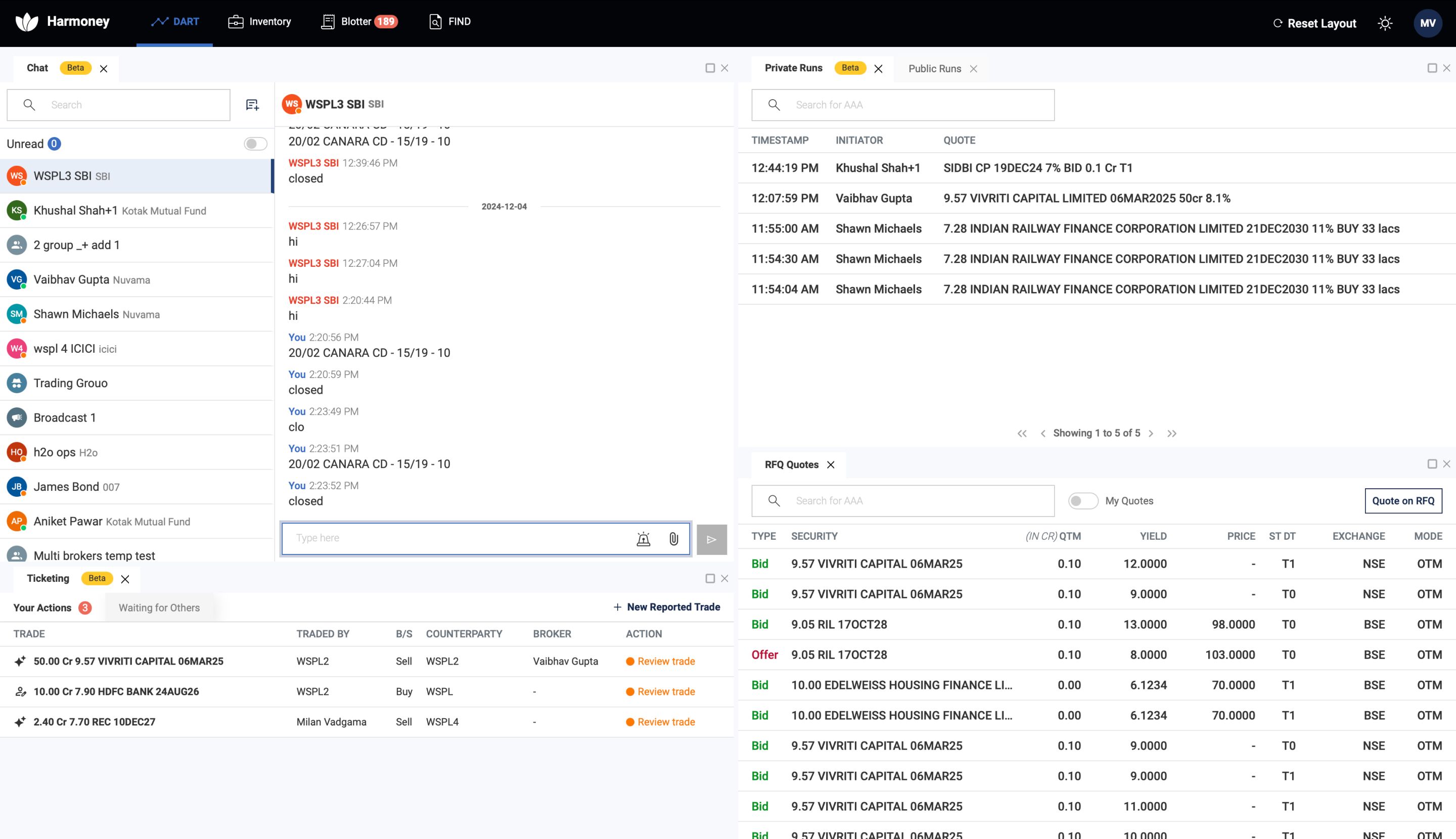Open wspl 4 ICICI chat

(136, 349)
